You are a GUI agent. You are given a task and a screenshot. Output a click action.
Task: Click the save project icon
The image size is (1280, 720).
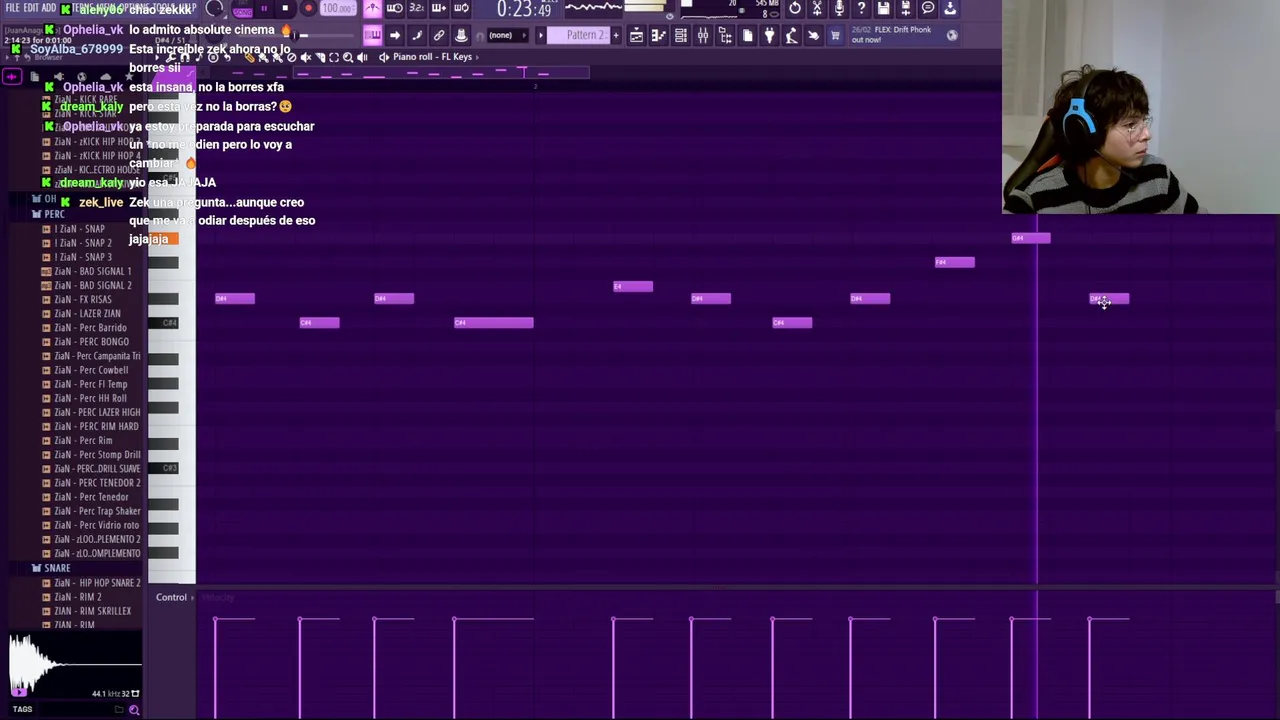pyautogui.click(x=883, y=9)
